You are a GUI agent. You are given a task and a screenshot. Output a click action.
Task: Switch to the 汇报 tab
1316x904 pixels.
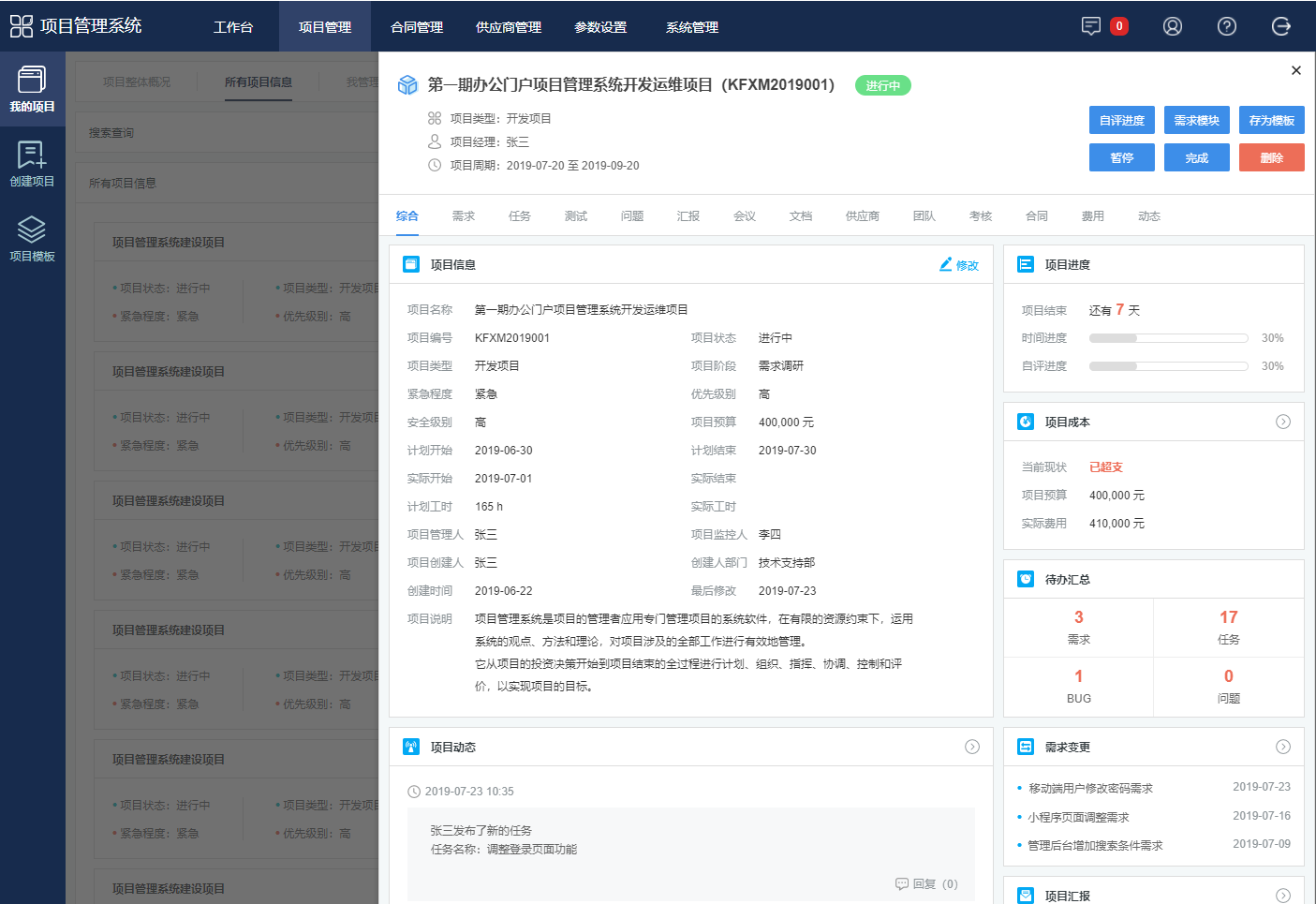pos(688,215)
